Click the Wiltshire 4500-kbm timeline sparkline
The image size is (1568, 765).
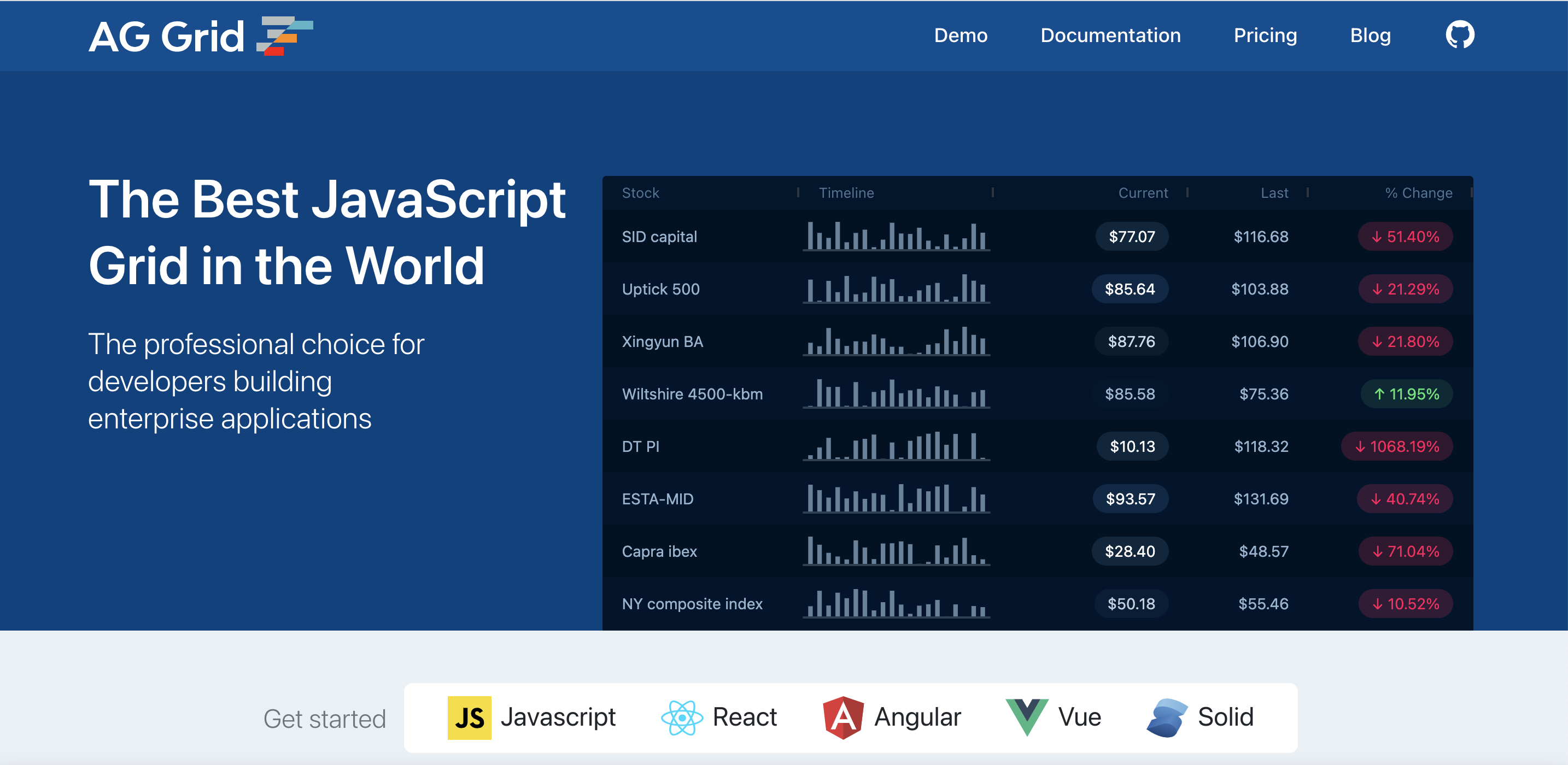(x=896, y=393)
